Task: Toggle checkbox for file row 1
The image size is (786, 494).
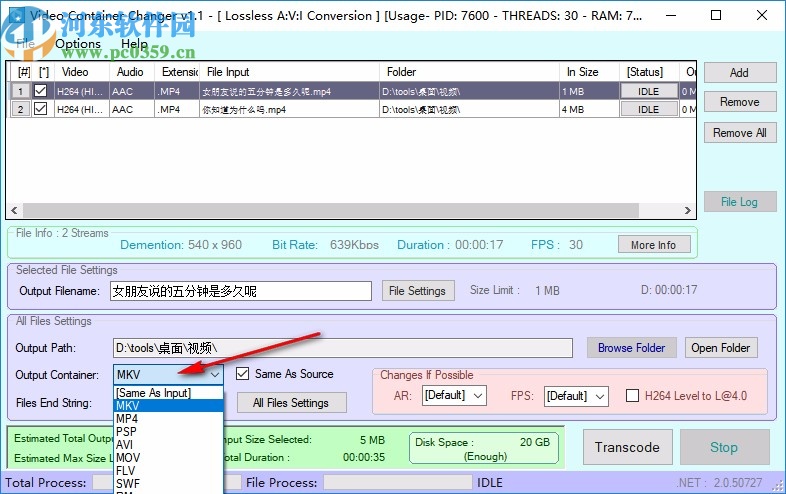Action: point(41,91)
